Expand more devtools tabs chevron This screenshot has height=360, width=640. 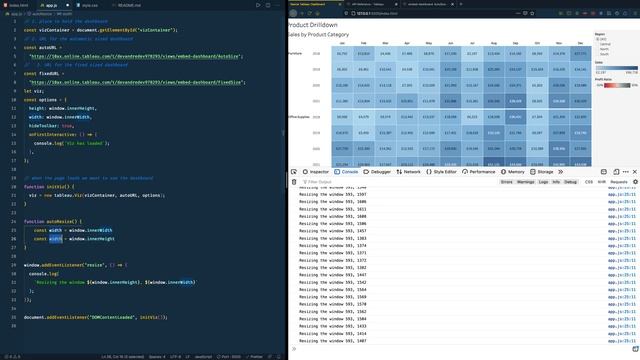click(561, 172)
